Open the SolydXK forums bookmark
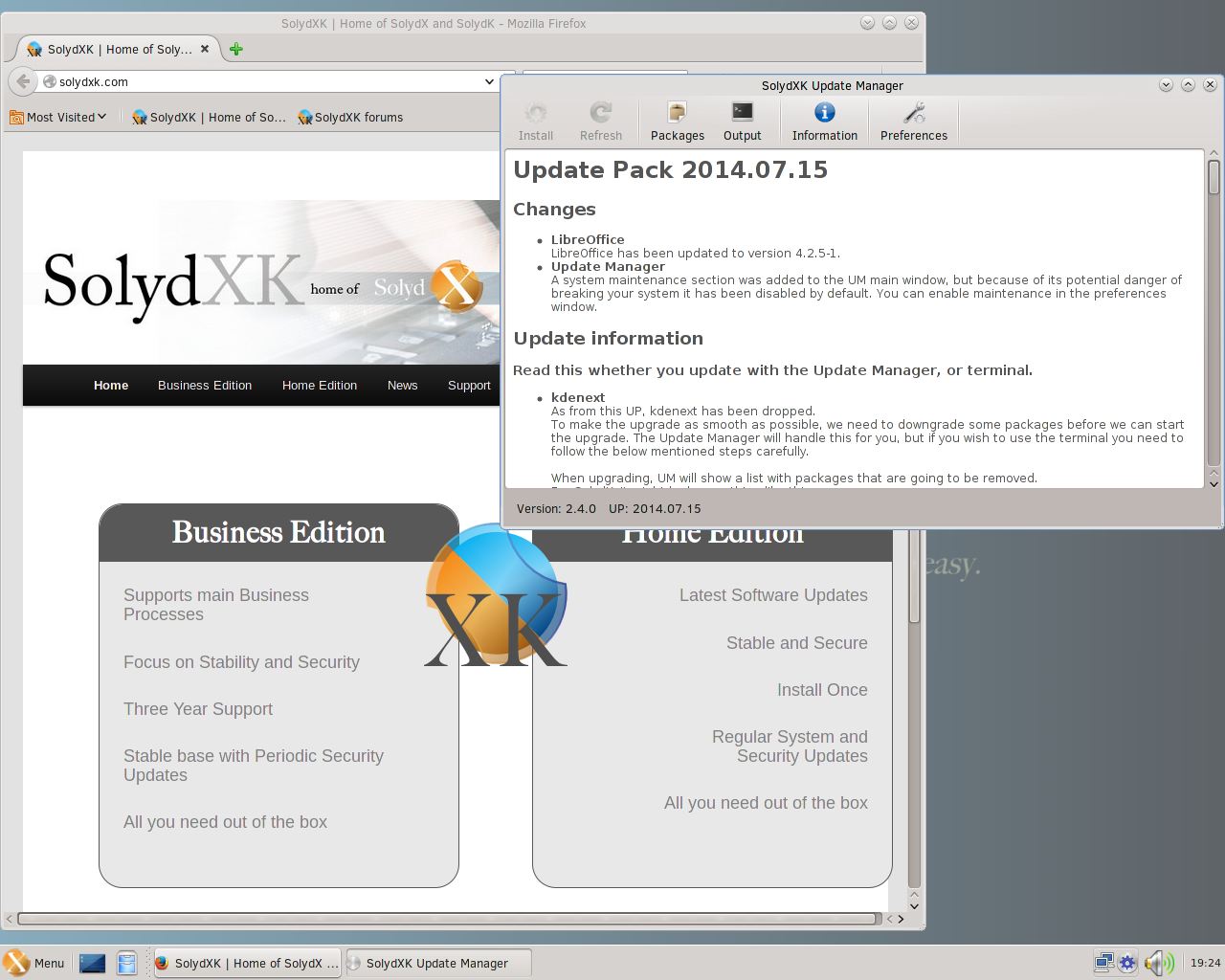The width and height of the screenshot is (1225, 980). tap(350, 117)
